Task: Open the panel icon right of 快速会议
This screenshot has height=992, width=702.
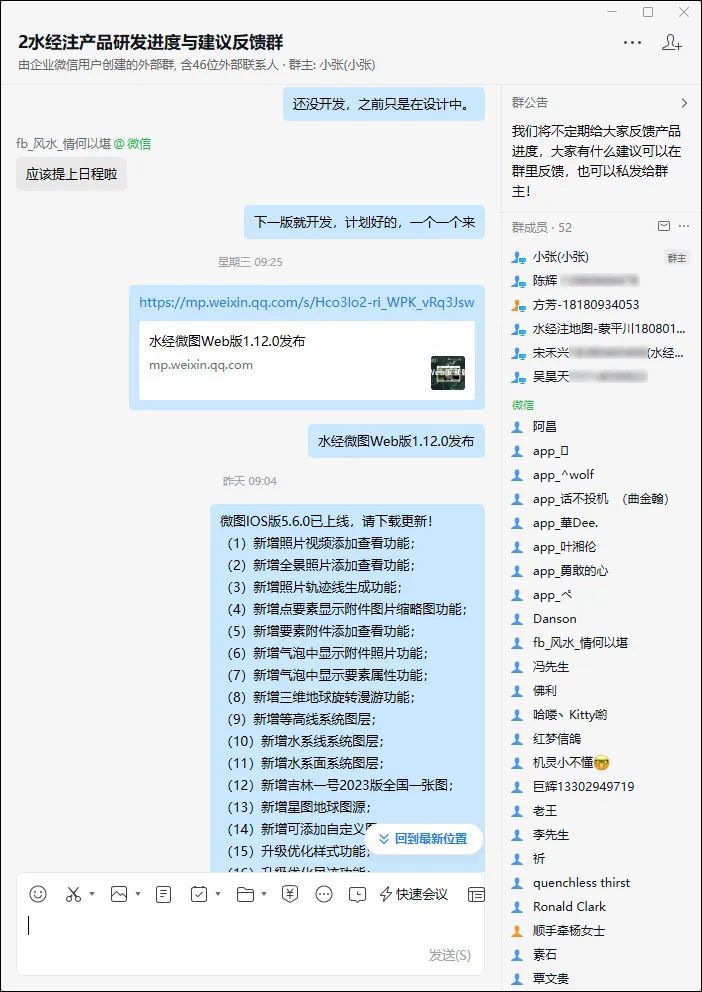Action: (476, 894)
